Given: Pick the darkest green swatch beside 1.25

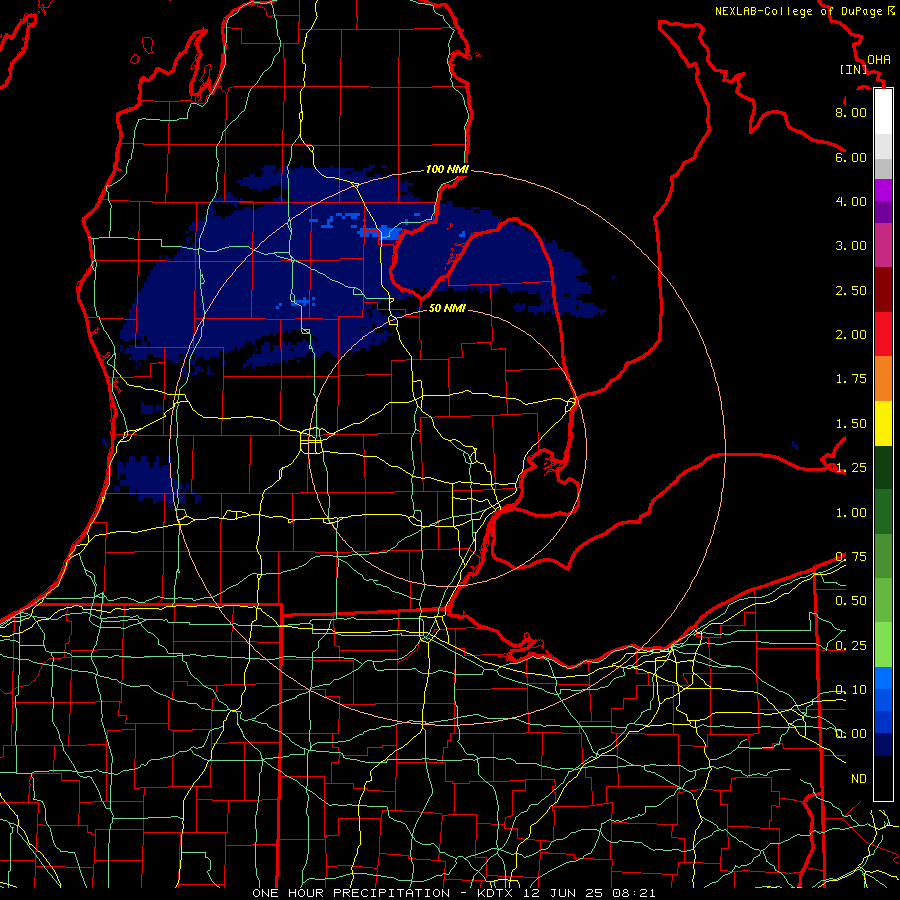Looking at the screenshot, I should pos(883,467).
